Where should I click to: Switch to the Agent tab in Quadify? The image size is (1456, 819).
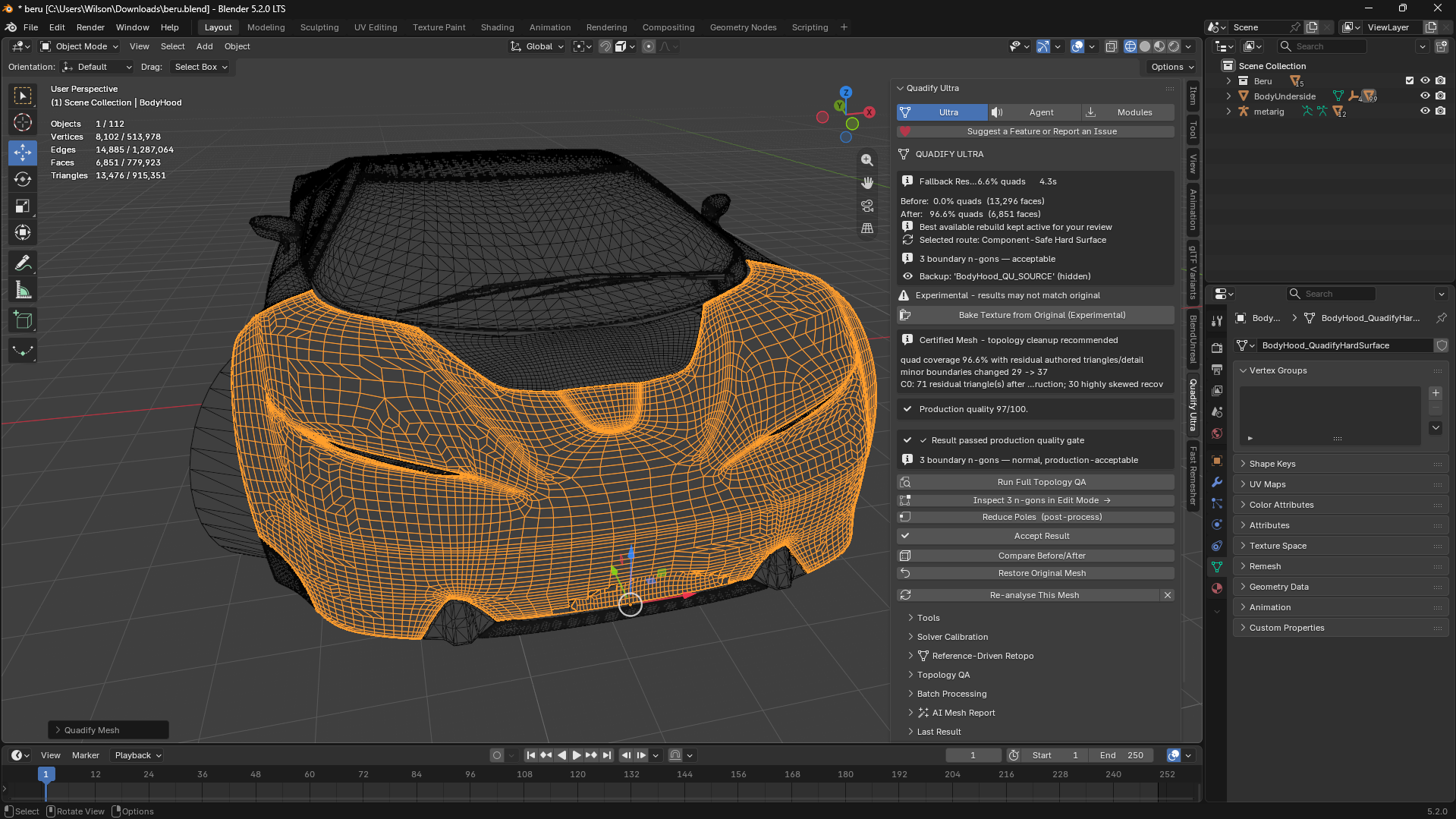pyautogui.click(x=1034, y=112)
